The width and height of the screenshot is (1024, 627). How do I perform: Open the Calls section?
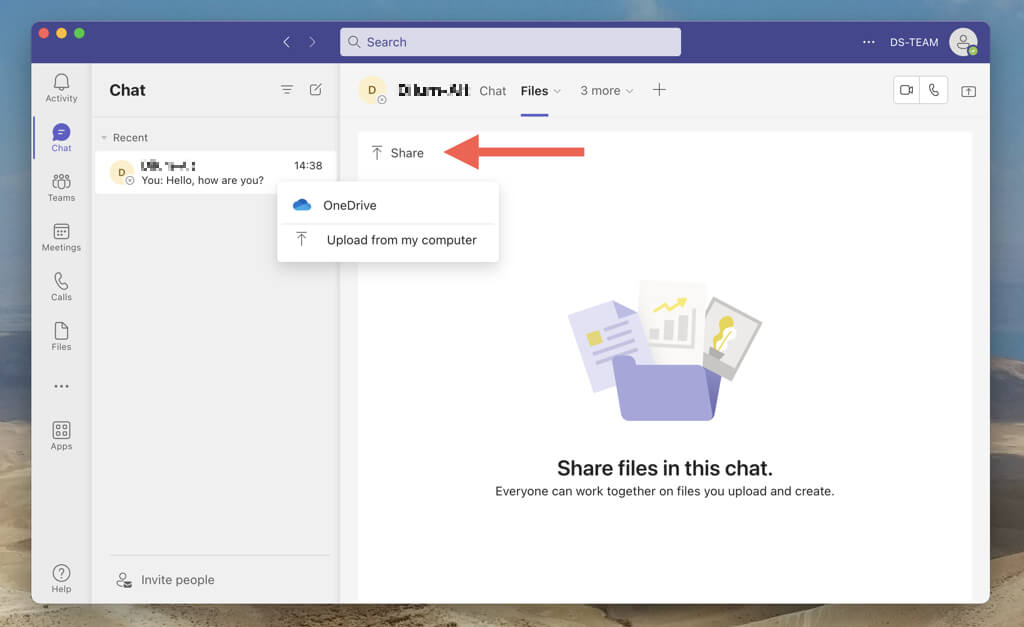click(x=61, y=287)
